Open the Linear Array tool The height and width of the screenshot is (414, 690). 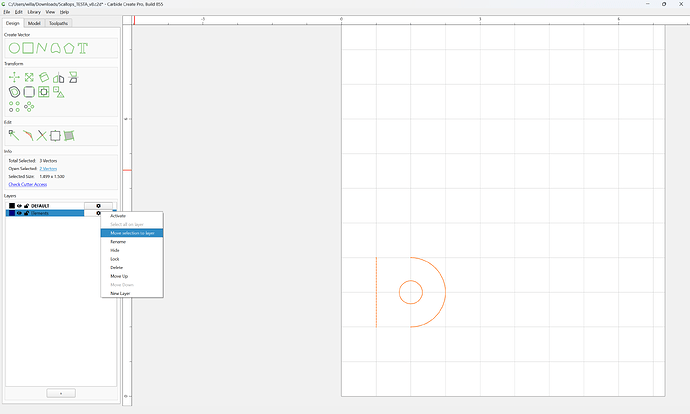click(x=14, y=106)
